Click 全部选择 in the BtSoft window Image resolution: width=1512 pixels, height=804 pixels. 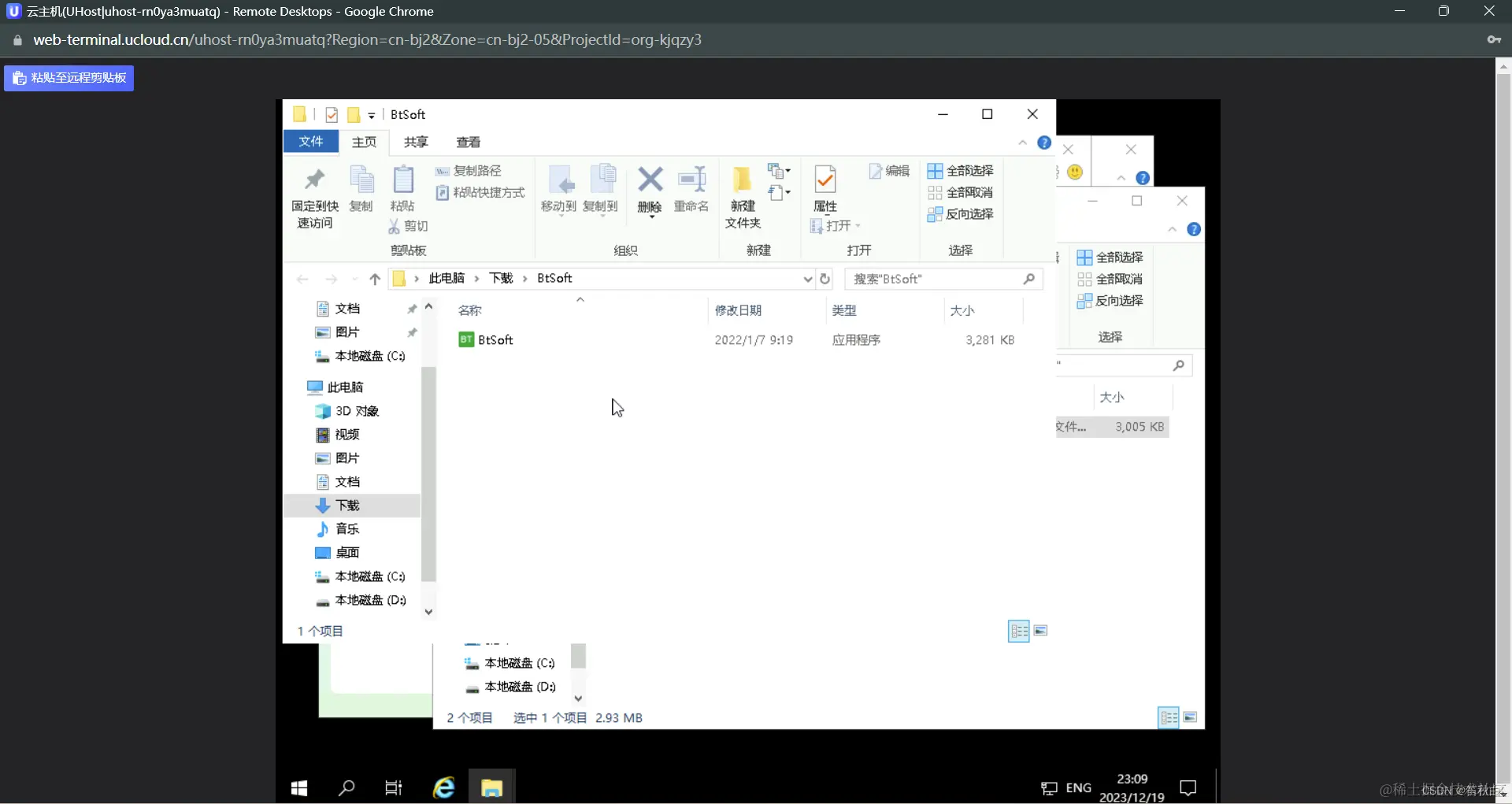tap(960, 171)
